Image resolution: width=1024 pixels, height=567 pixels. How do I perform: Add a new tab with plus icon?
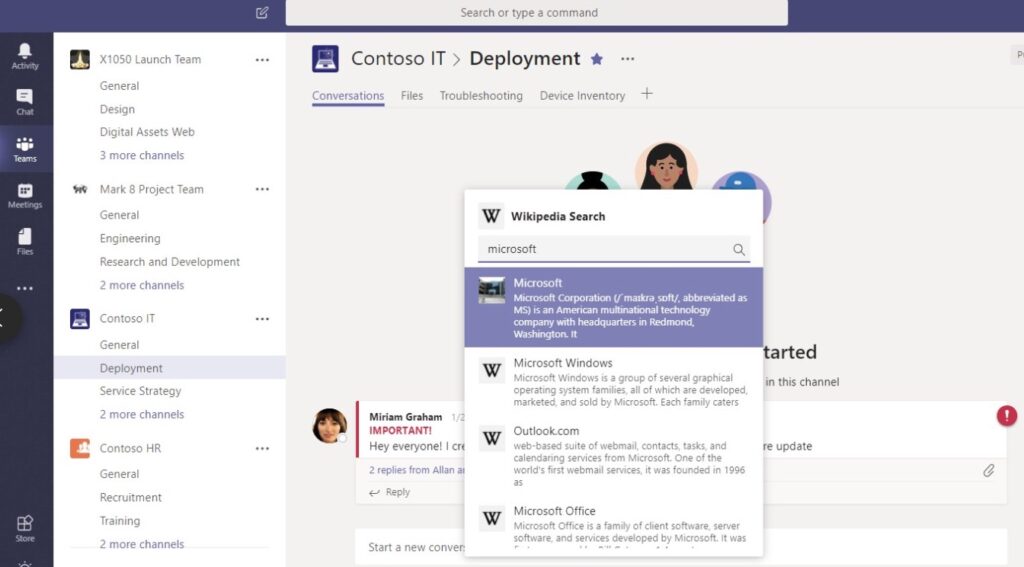tap(647, 94)
